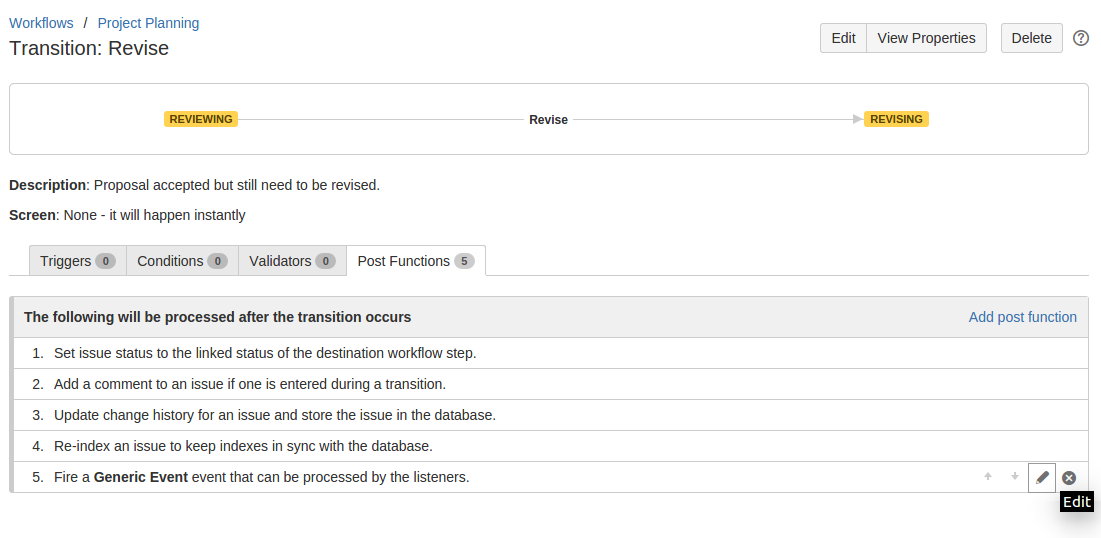Open the Conditions tab
Viewport: 1101px width, 538px height.
coord(183,261)
